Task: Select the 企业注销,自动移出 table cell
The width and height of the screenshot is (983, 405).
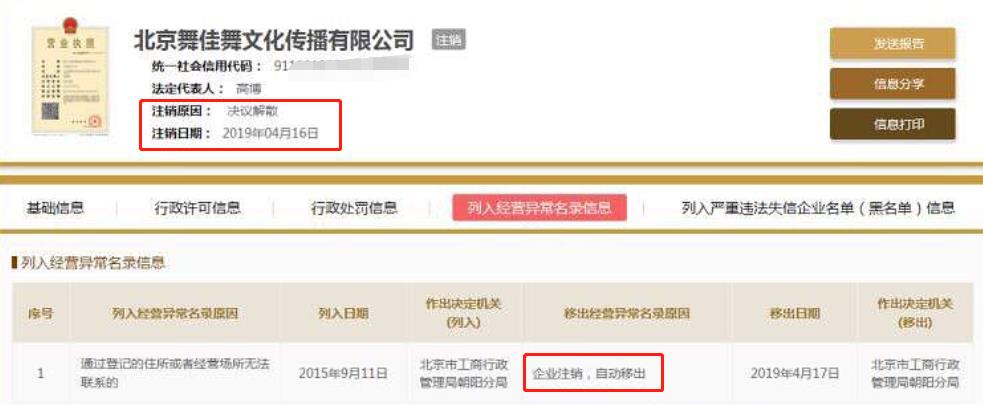Action: [593, 373]
